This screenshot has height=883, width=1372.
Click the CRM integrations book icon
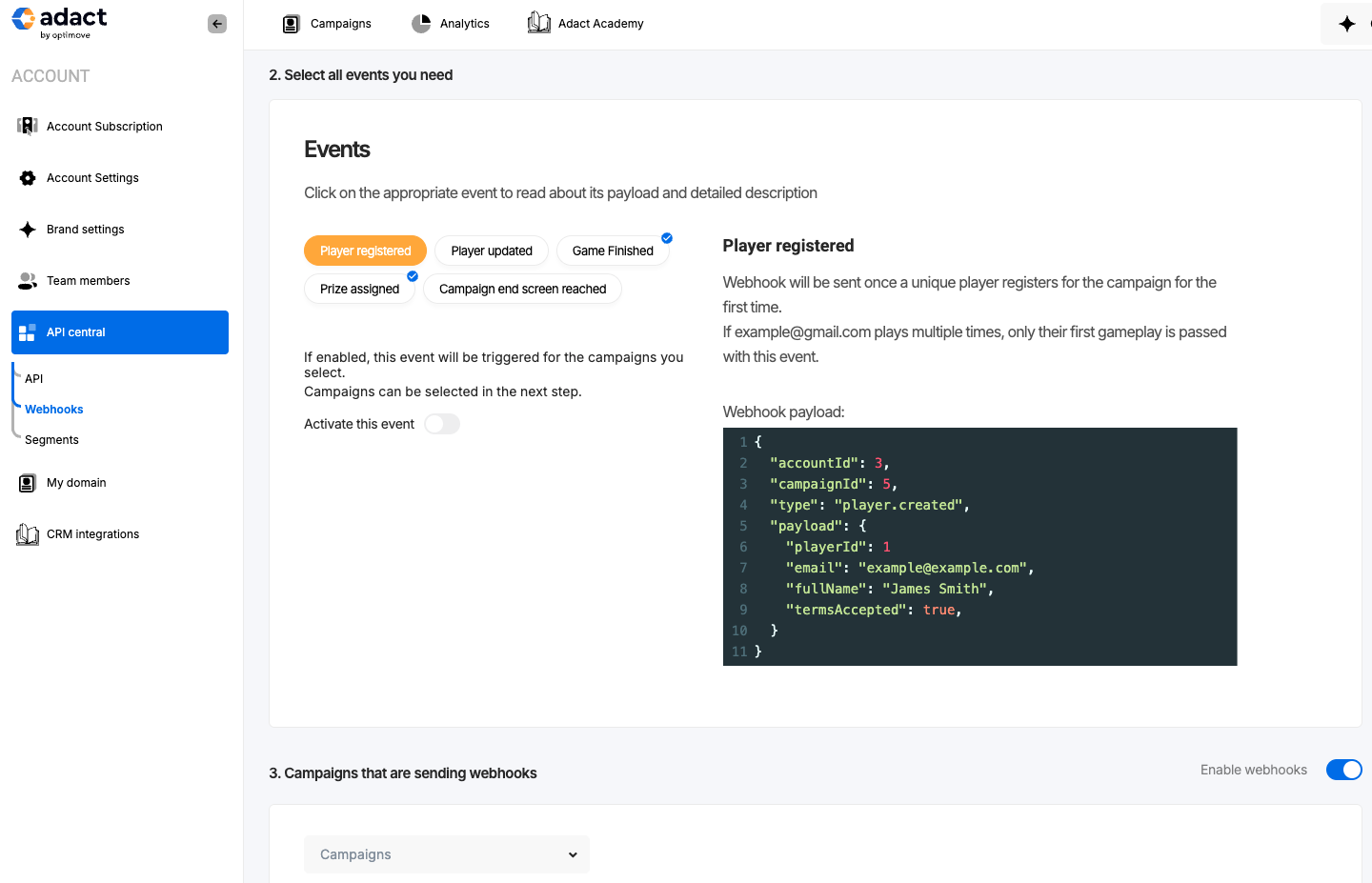tap(28, 534)
